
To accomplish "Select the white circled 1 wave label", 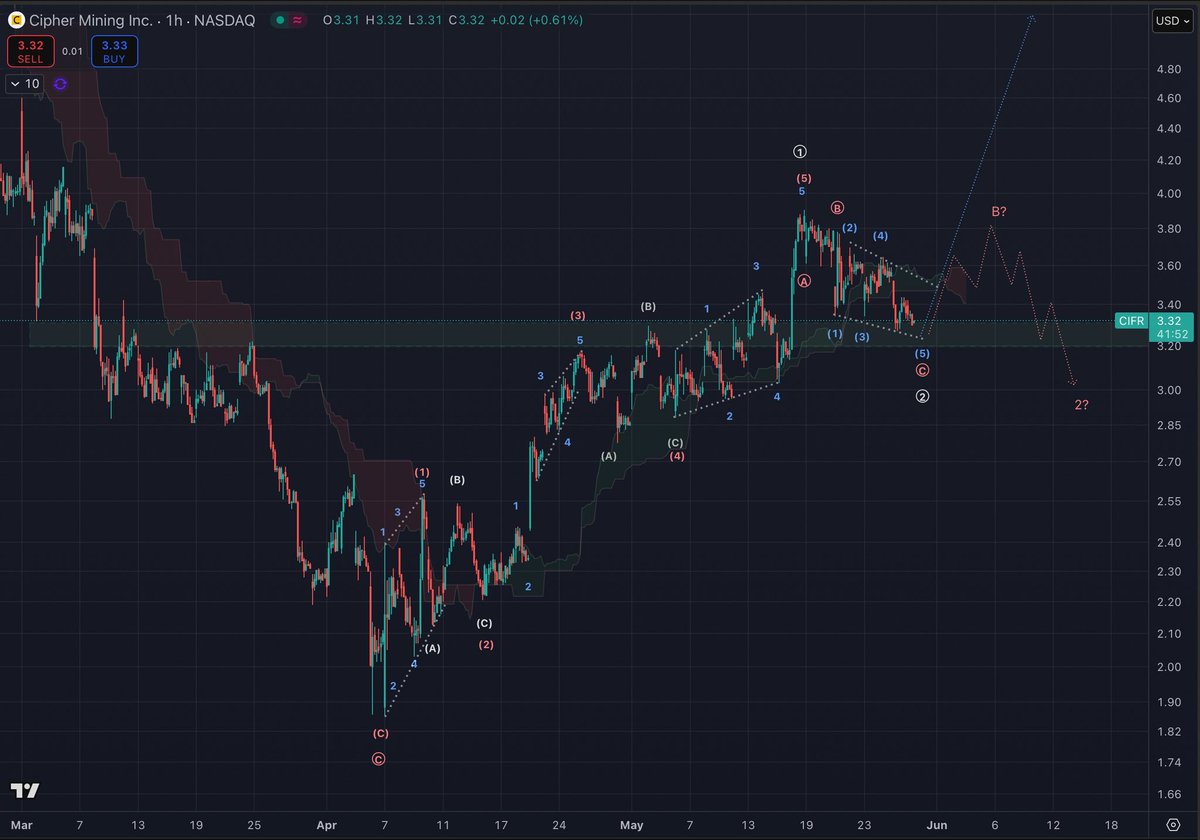I will [799, 152].
